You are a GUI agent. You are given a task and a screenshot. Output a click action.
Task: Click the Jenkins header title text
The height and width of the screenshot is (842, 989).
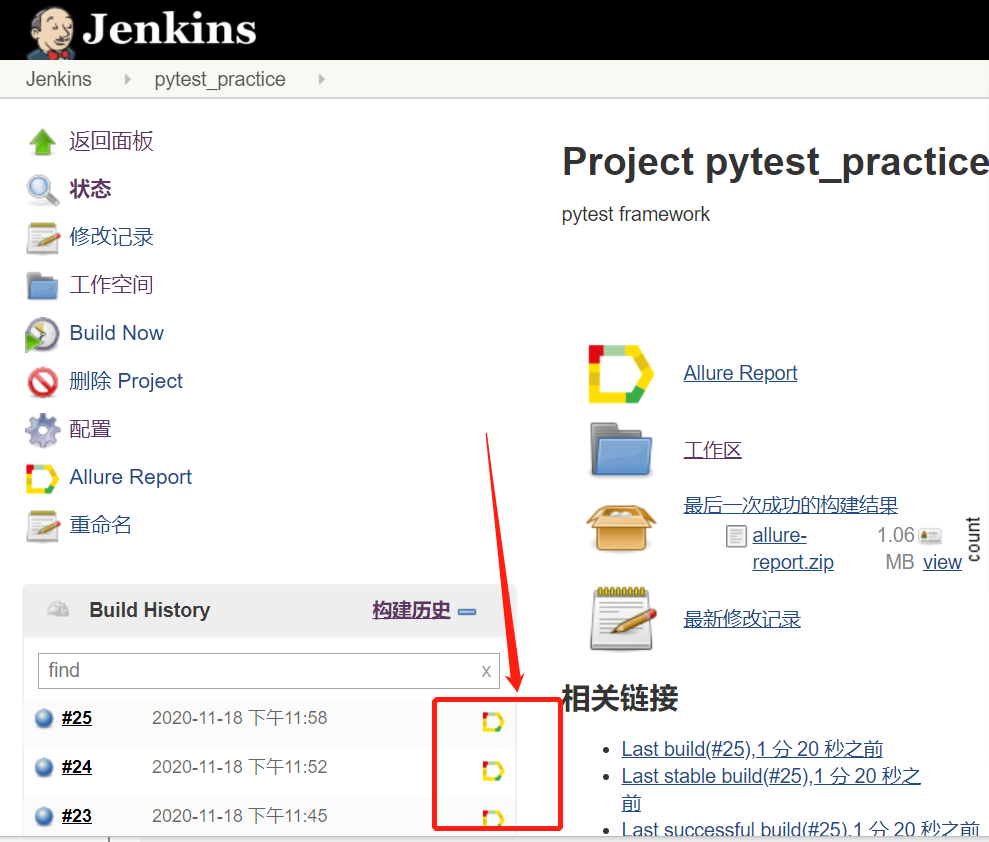tap(169, 30)
